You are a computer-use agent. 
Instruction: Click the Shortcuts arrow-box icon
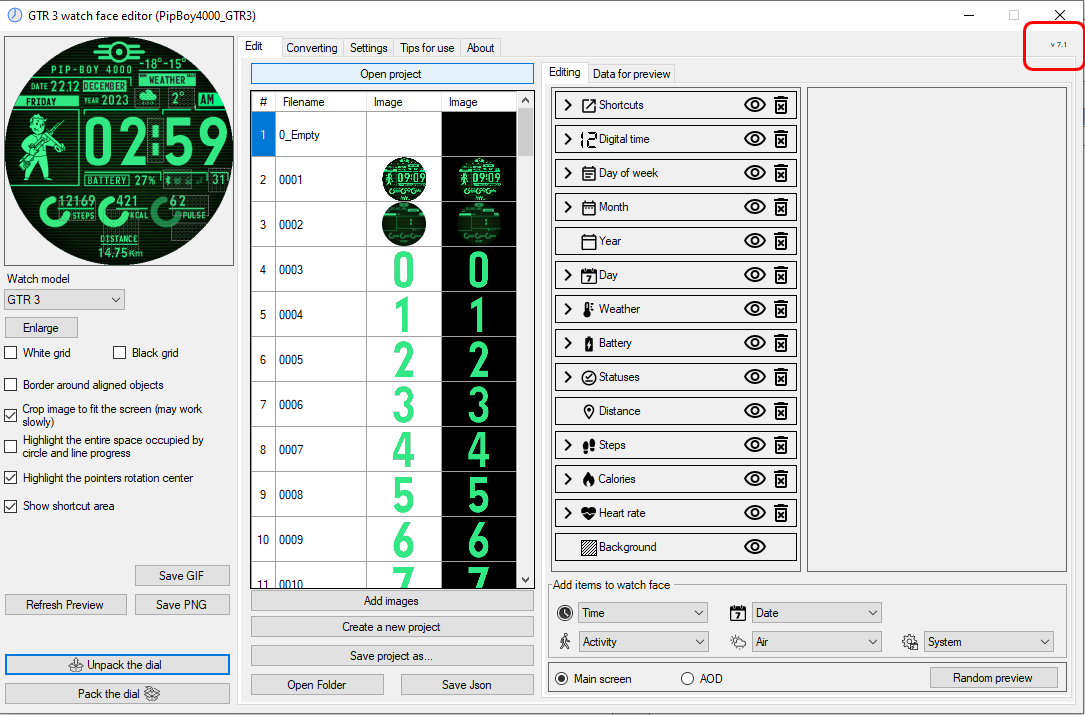[x=589, y=105]
